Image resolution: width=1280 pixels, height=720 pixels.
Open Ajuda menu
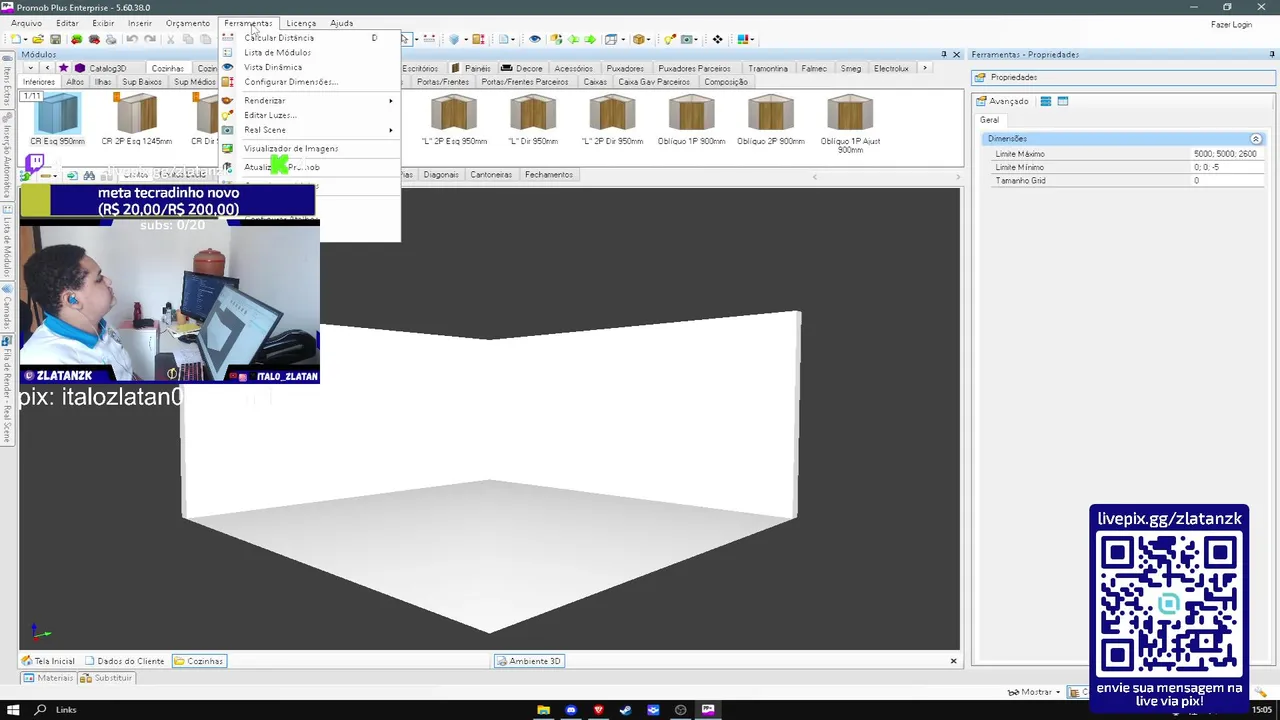click(342, 23)
